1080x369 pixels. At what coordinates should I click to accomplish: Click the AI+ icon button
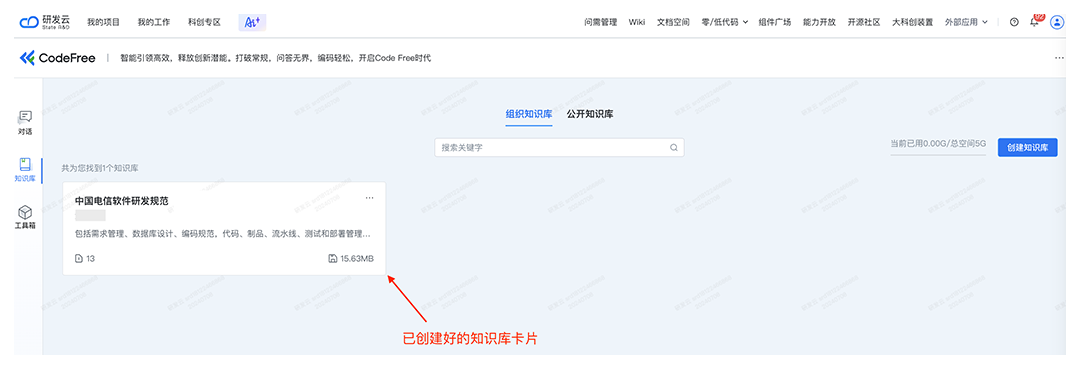(252, 22)
